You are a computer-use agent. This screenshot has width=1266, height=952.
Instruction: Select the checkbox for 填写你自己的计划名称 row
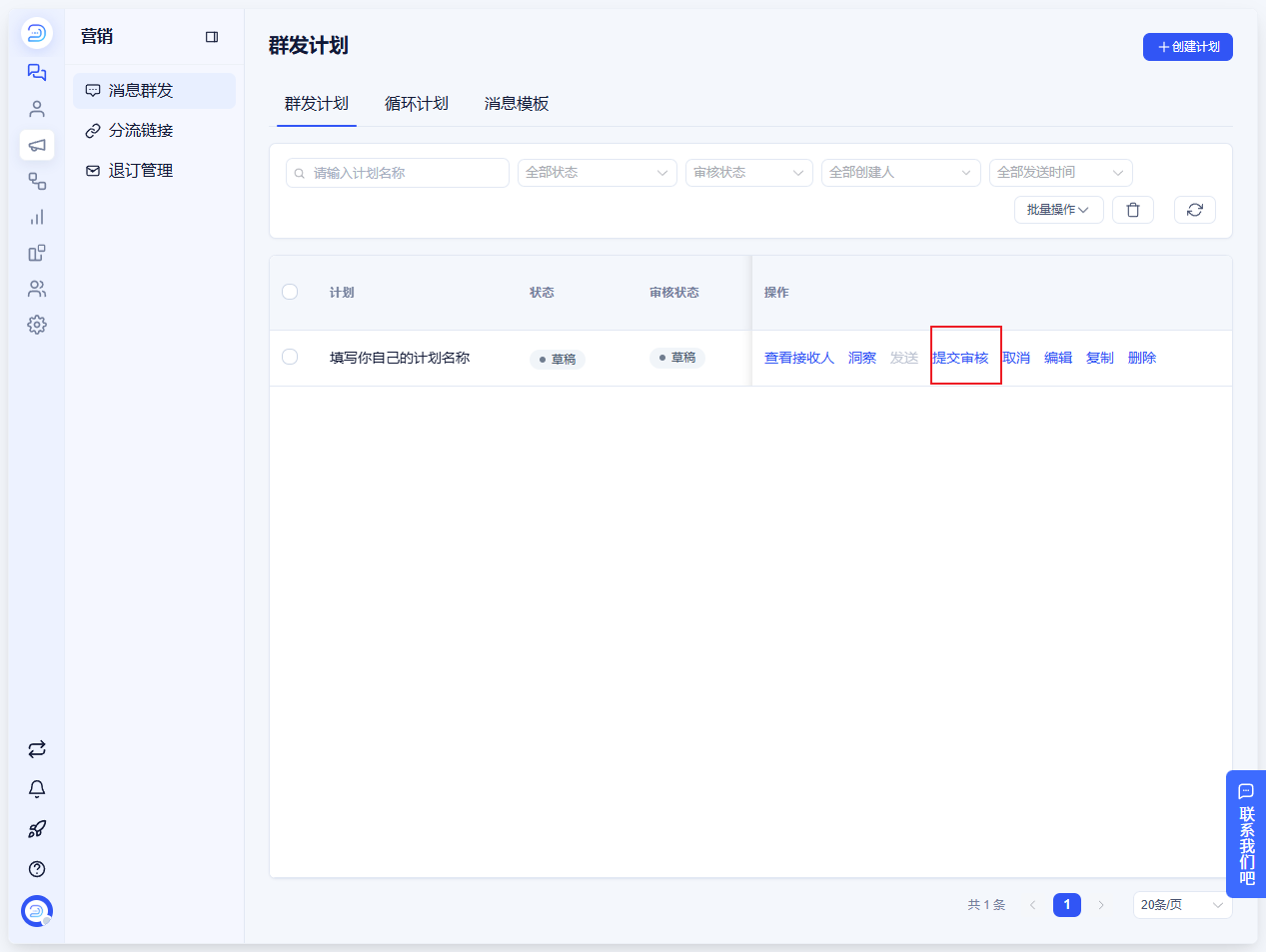pyautogui.click(x=290, y=357)
